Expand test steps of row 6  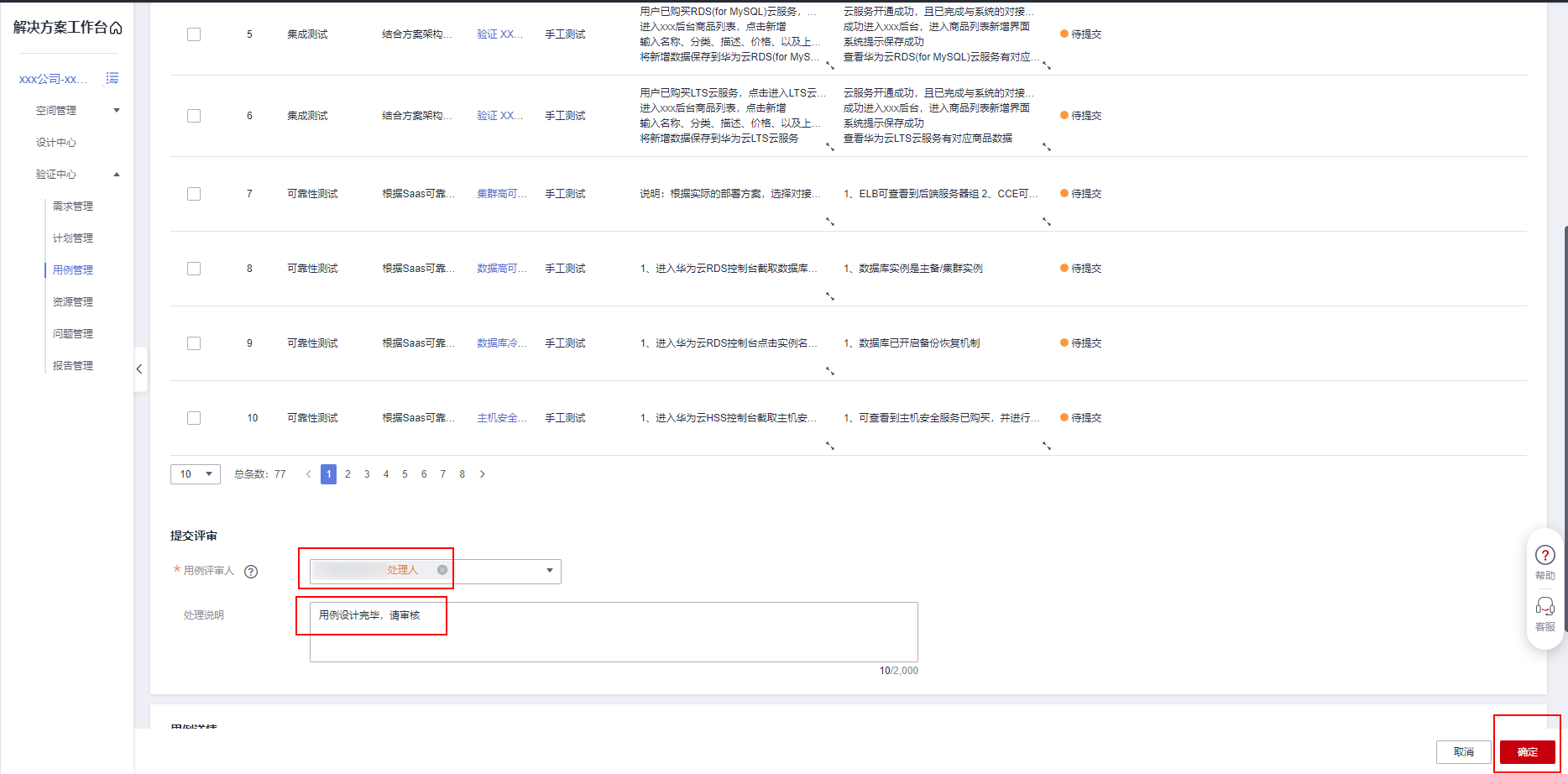point(830,147)
